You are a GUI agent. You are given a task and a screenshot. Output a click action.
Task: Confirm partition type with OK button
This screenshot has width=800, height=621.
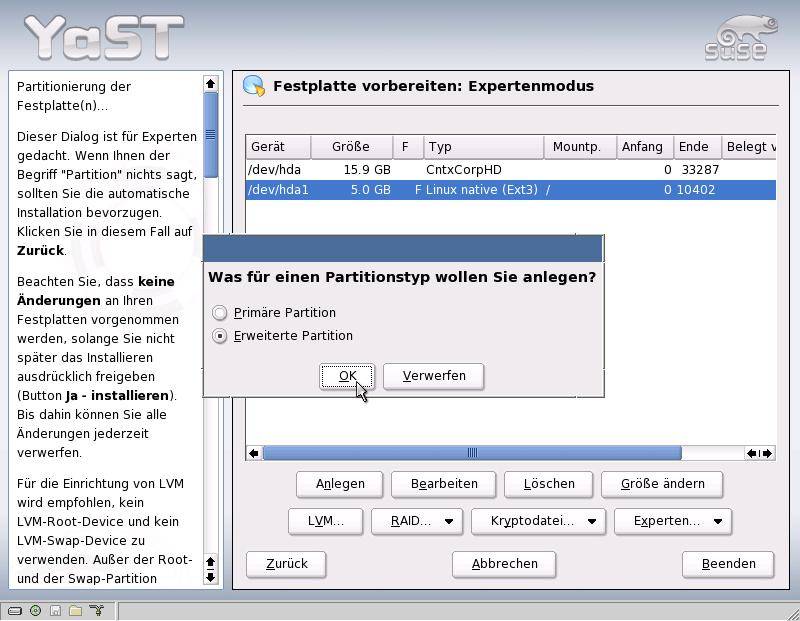pyautogui.click(x=347, y=376)
